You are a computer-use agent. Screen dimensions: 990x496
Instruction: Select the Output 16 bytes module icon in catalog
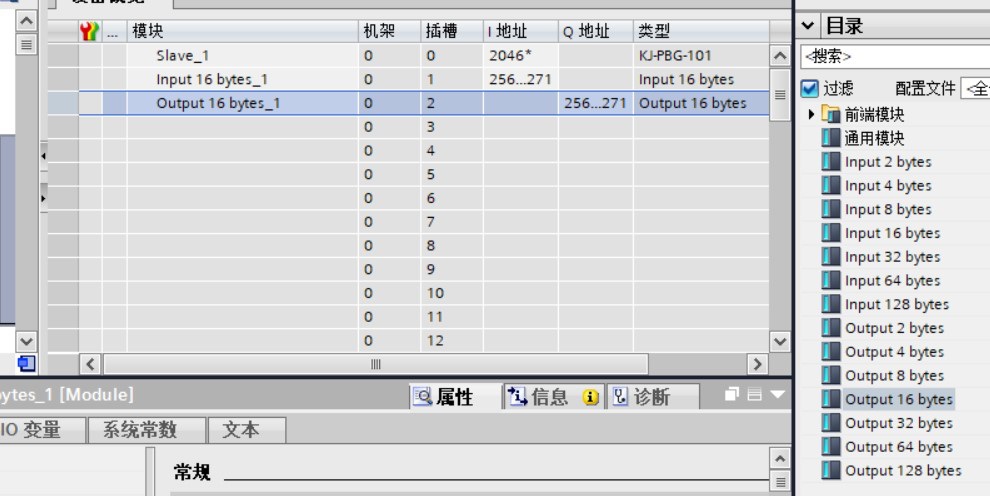tap(831, 399)
